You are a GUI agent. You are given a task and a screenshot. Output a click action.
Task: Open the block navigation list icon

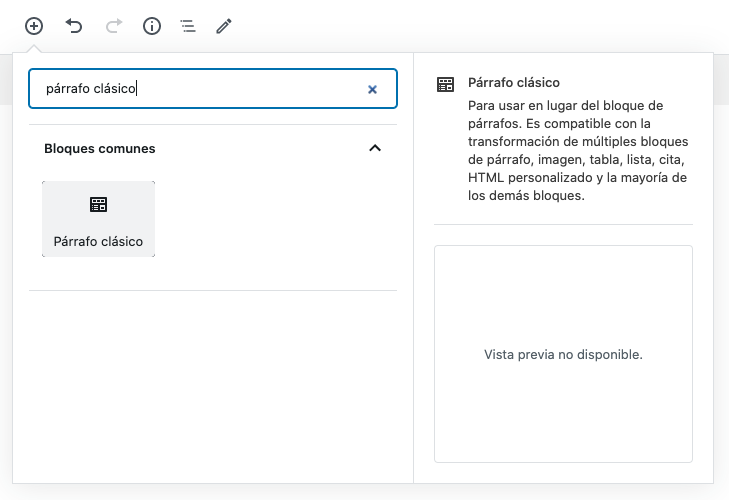pyautogui.click(x=188, y=26)
